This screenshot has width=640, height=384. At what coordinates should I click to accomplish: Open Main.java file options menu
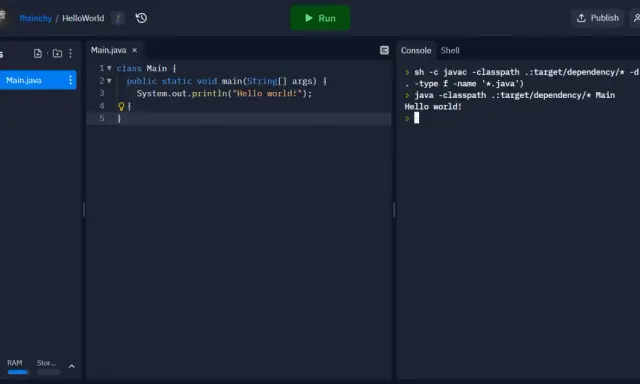71,80
